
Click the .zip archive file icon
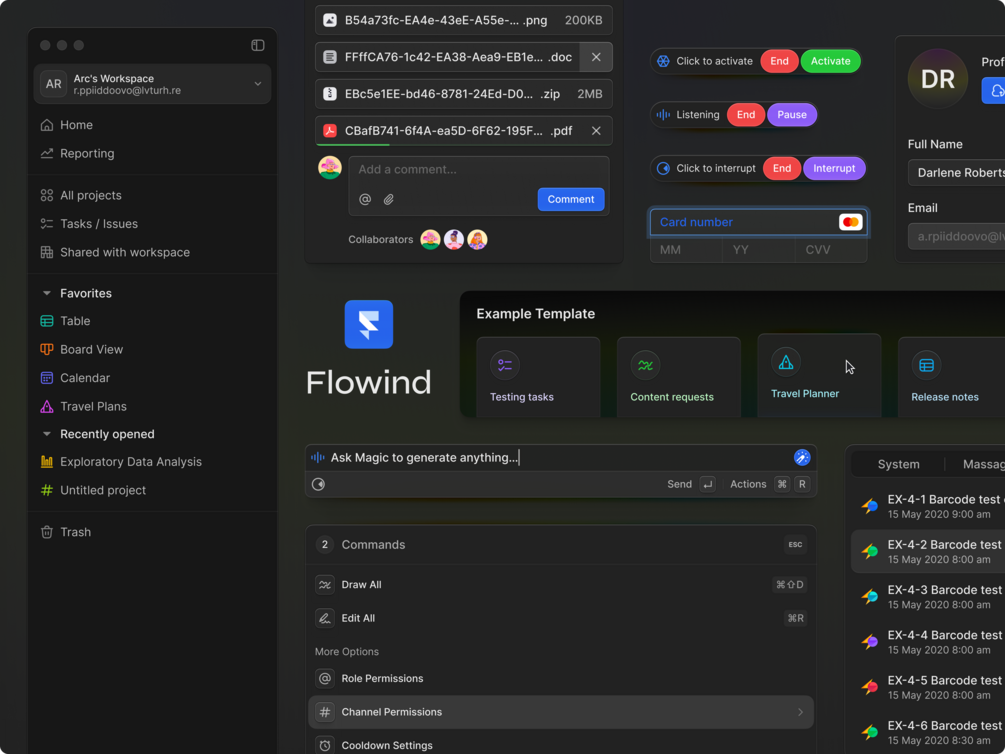click(x=329, y=94)
